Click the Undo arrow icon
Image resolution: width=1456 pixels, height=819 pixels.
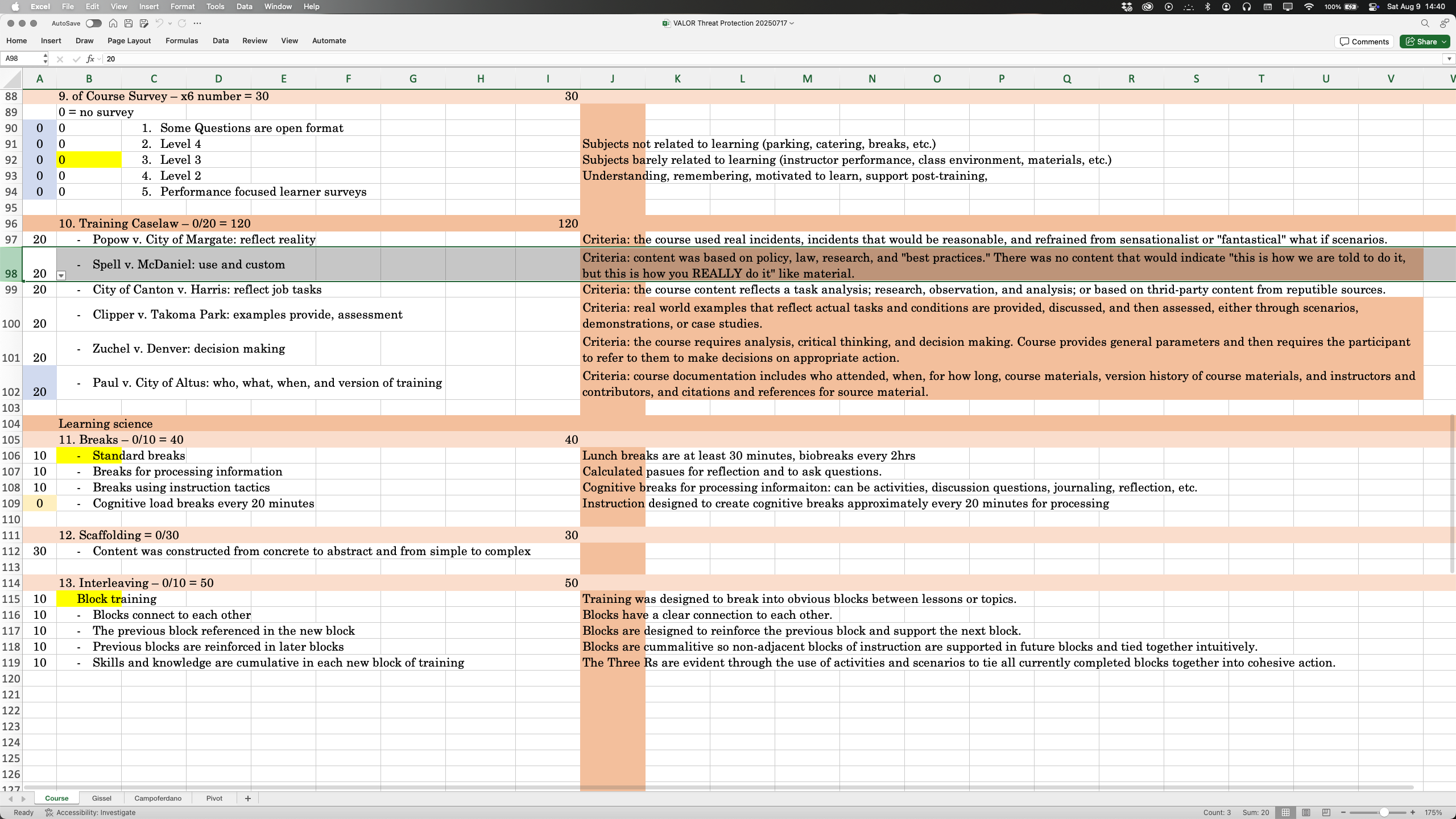pos(159,23)
